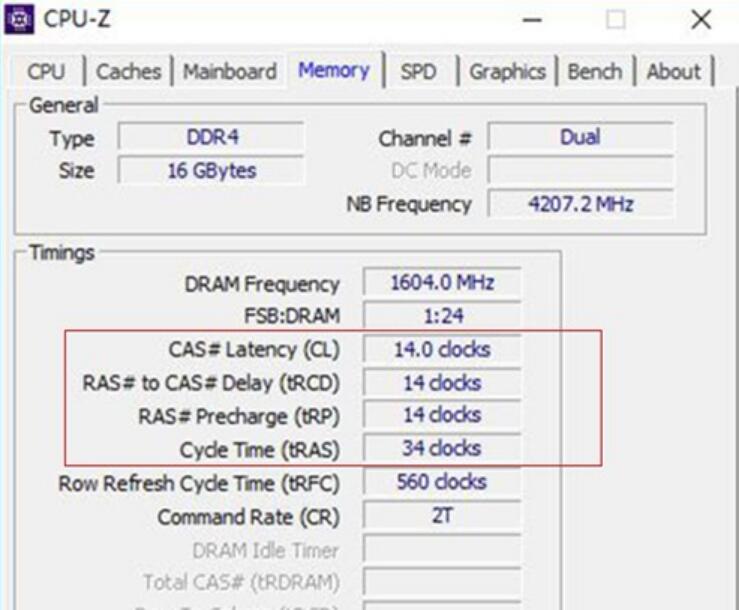Go to the Mainboard tab

point(230,72)
